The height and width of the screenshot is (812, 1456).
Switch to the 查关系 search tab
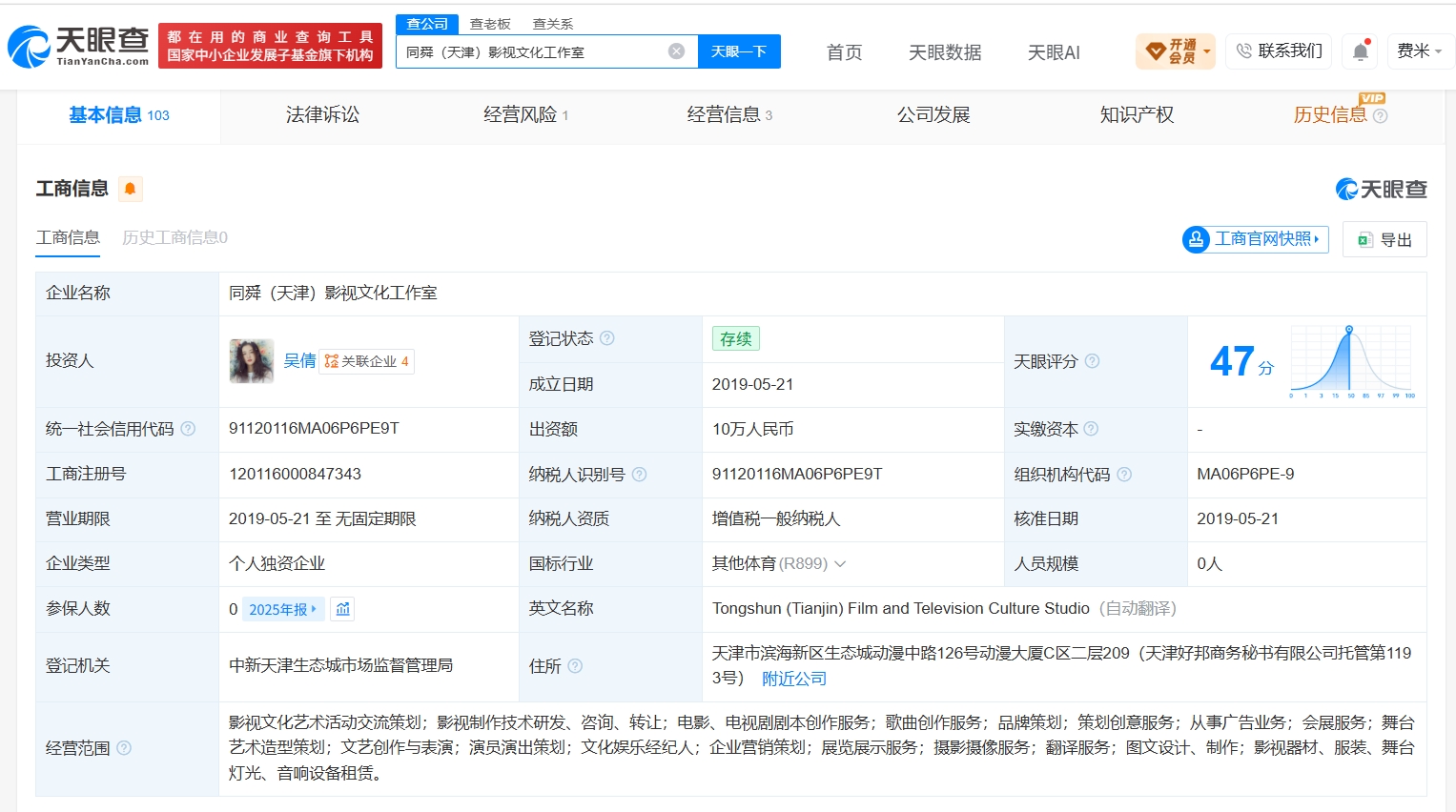[x=553, y=24]
